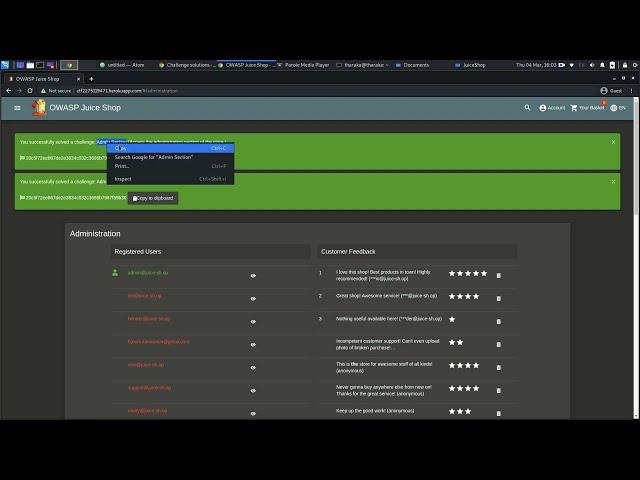
Task: Delete the "Incompetent customer support!" feedback
Action: (x=498, y=344)
